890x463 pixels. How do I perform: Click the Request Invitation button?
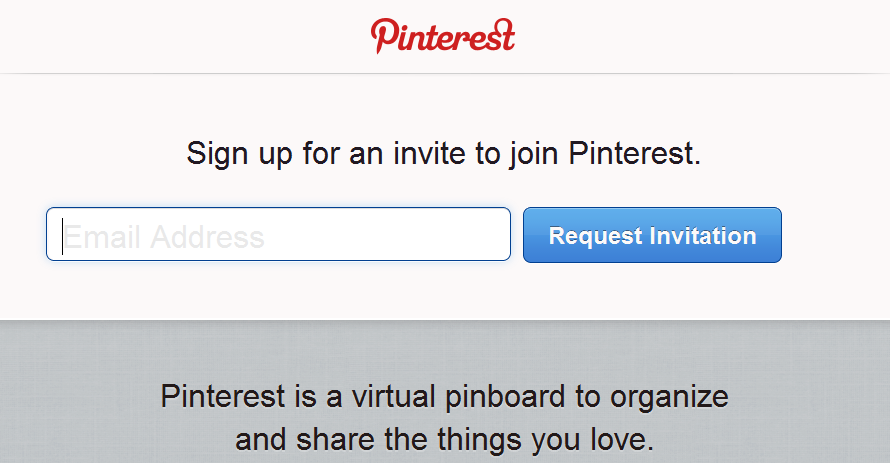coord(652,235)
